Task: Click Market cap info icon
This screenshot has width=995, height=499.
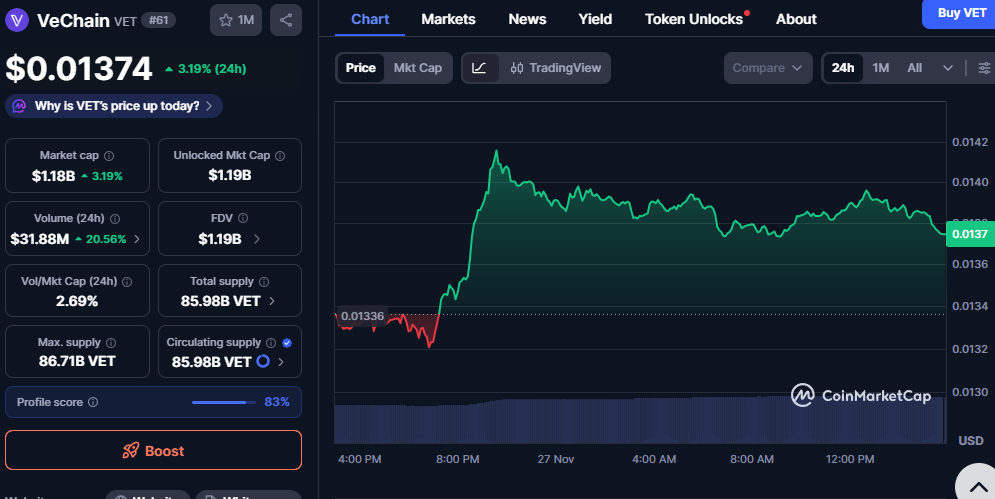Action: (x=109, y=156)
